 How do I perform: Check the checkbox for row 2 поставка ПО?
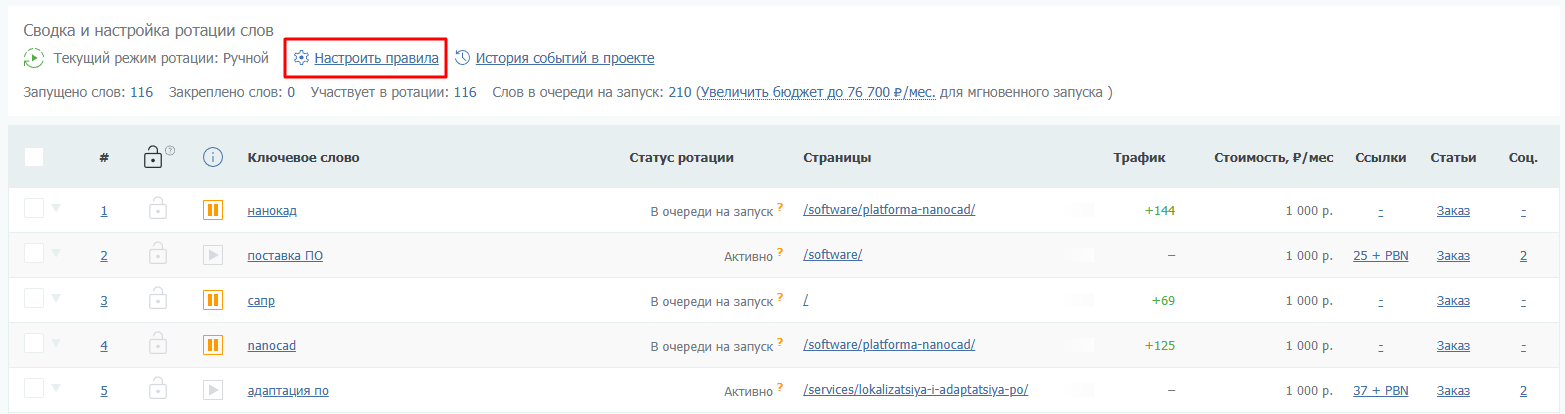34,254
